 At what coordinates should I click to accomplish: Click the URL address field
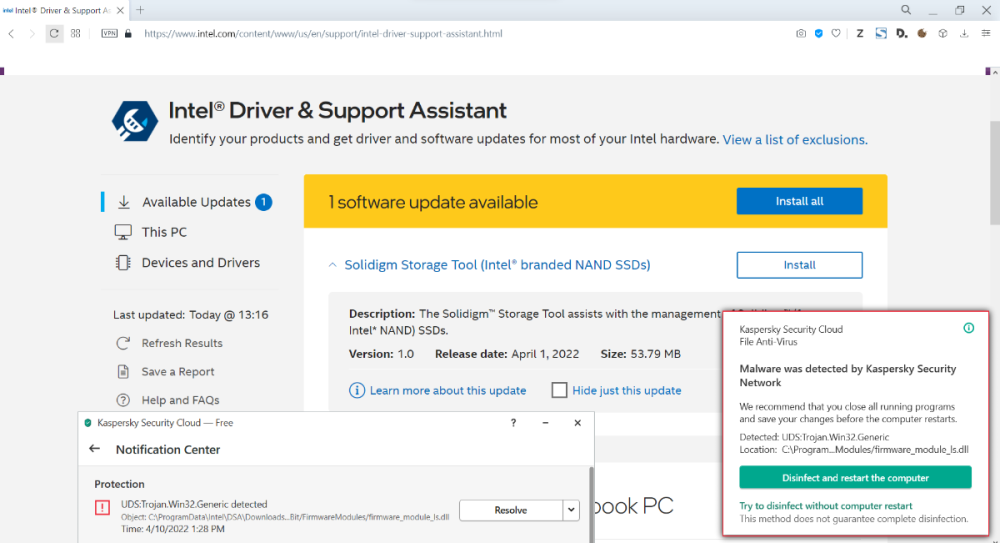323,34
